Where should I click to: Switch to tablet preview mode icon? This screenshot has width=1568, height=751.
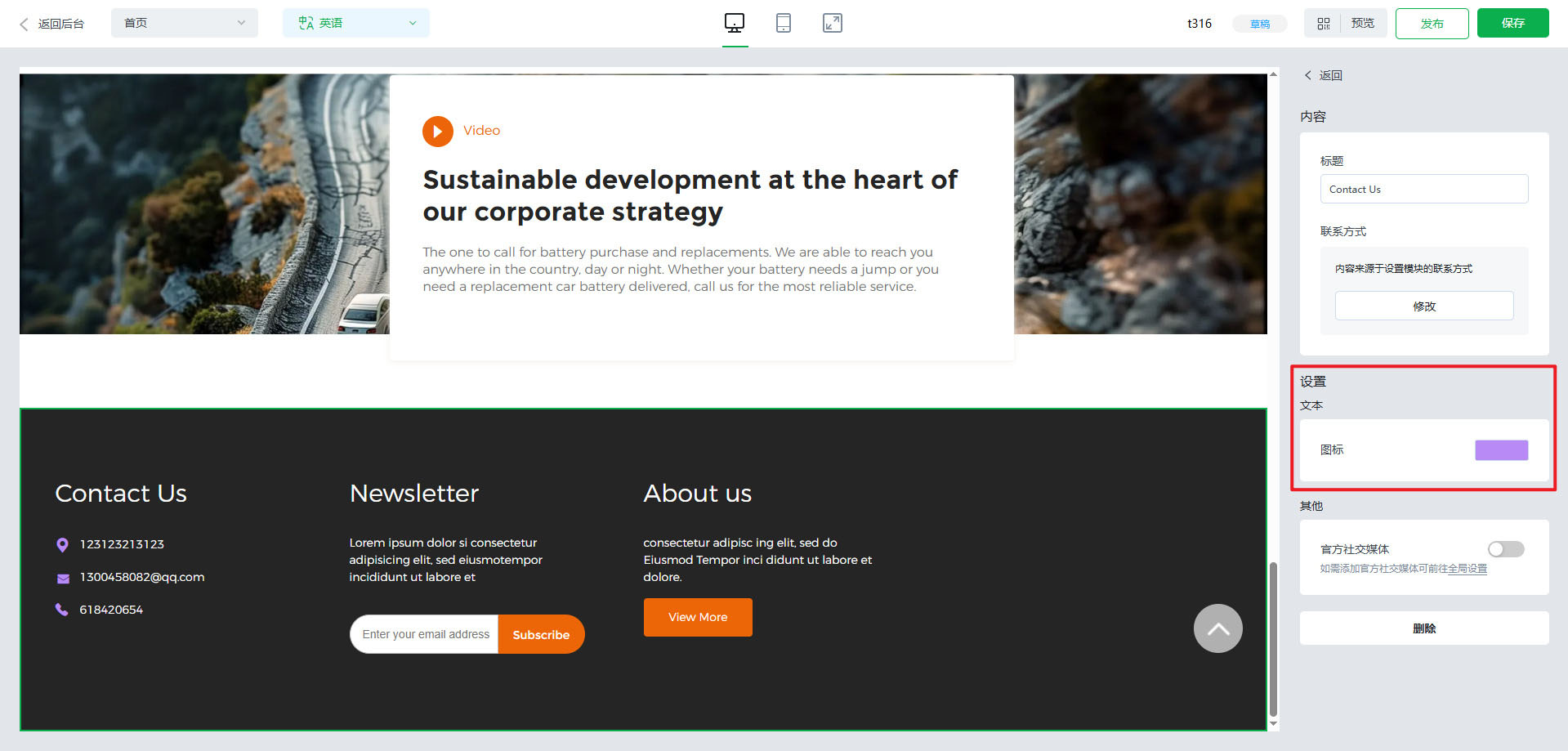(x=784, y=23)
